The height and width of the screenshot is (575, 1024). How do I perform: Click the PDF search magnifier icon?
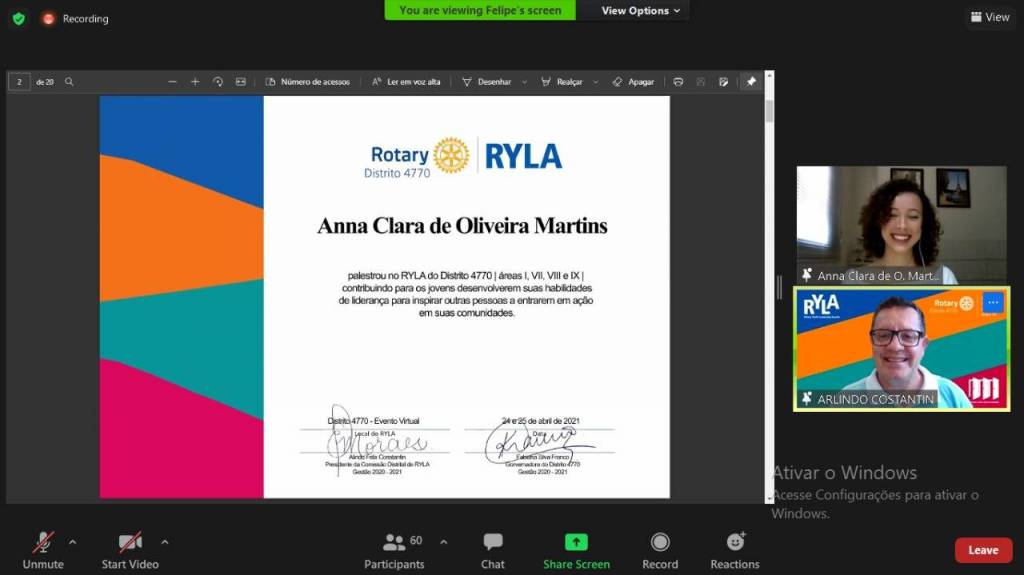pos(69,82)
